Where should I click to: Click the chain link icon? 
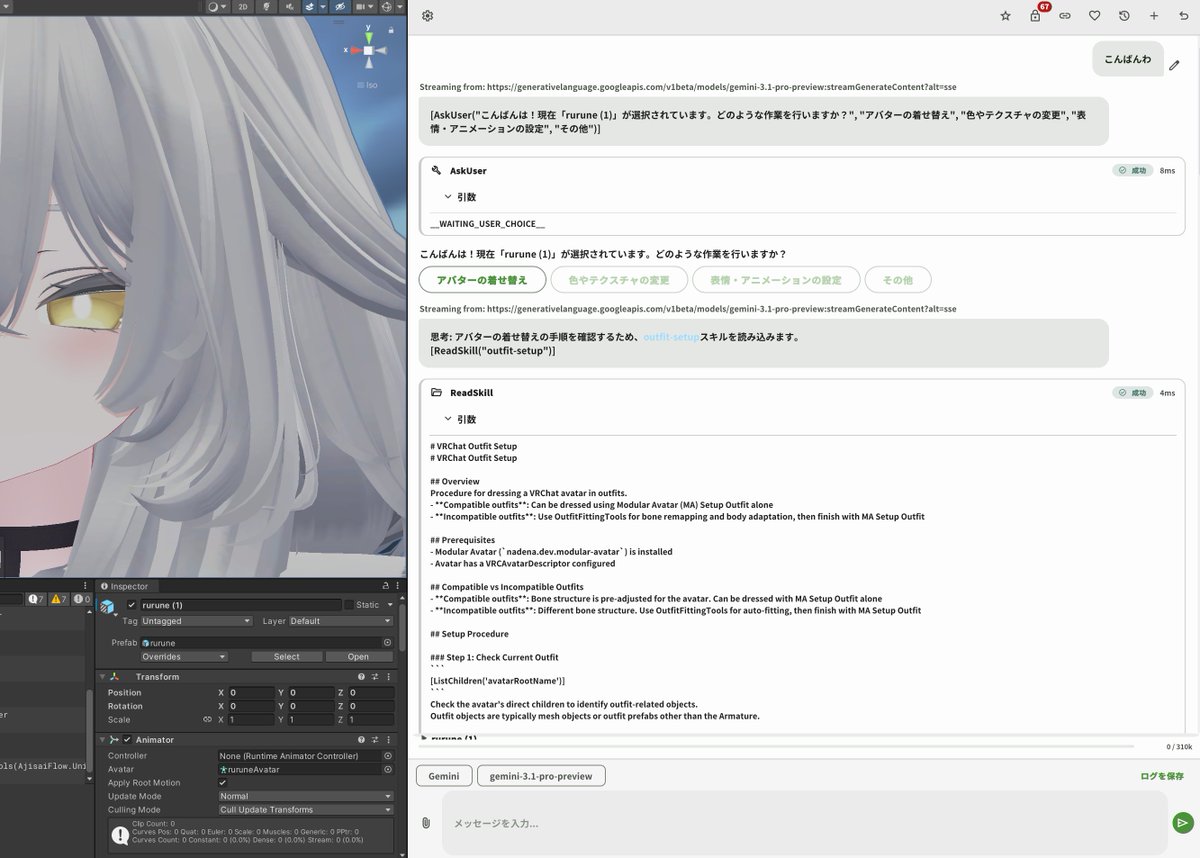click(x=1065, y=16)
